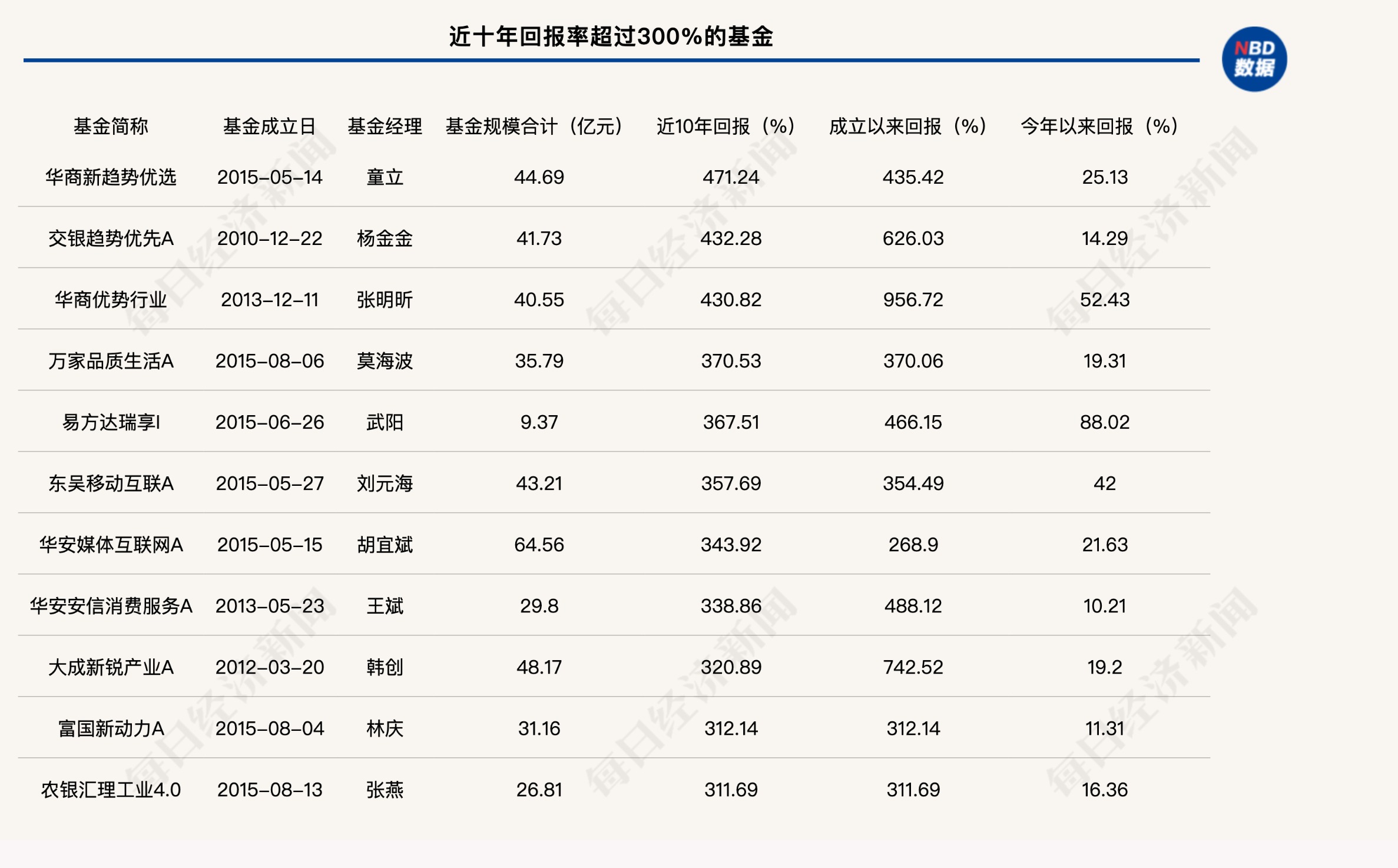
Task: Select the fund name 万家品质生活A
Action: [x=111, y=361]
